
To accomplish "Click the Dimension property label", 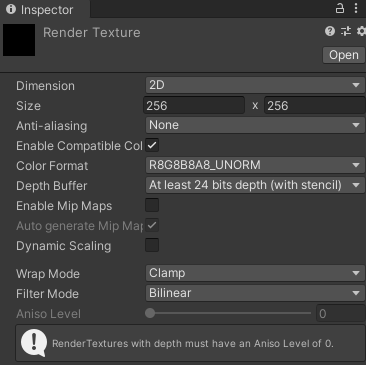I will point(45,86).
